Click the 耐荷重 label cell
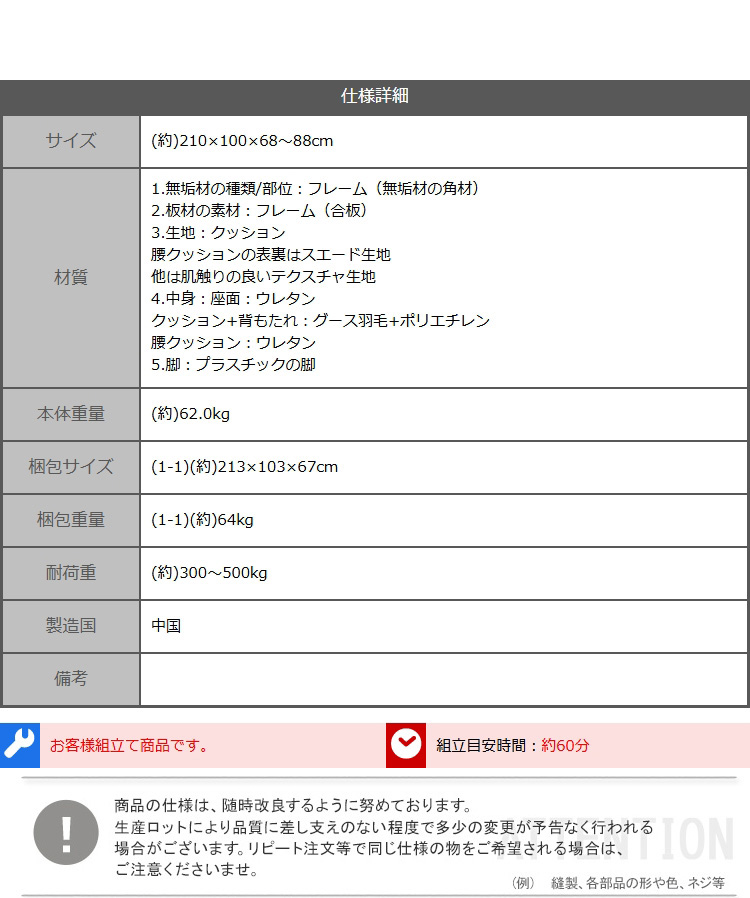The image size is (750, 898). coord(71,573)
